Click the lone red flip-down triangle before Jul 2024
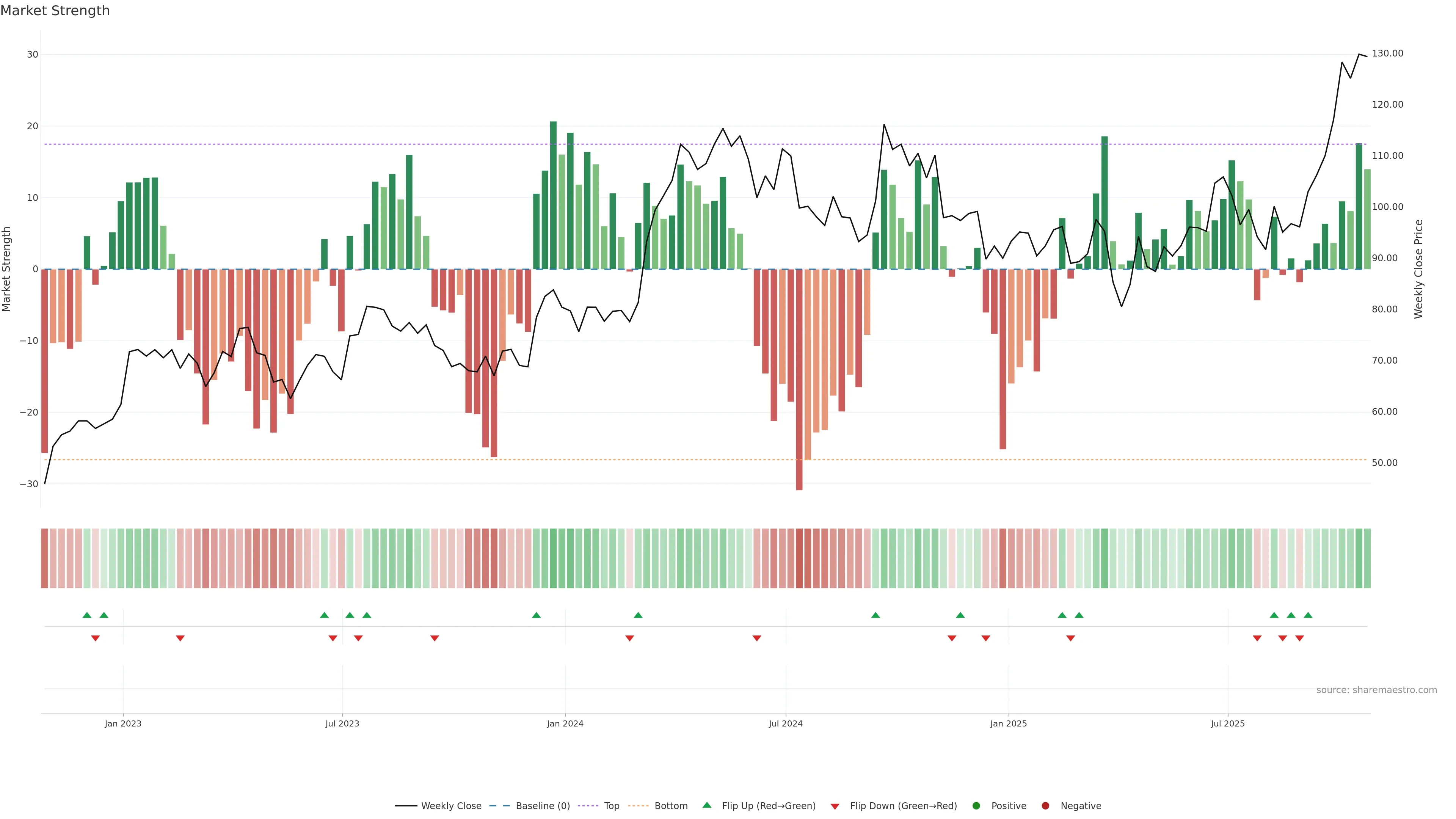1456x819 pixels. [757, 638]
